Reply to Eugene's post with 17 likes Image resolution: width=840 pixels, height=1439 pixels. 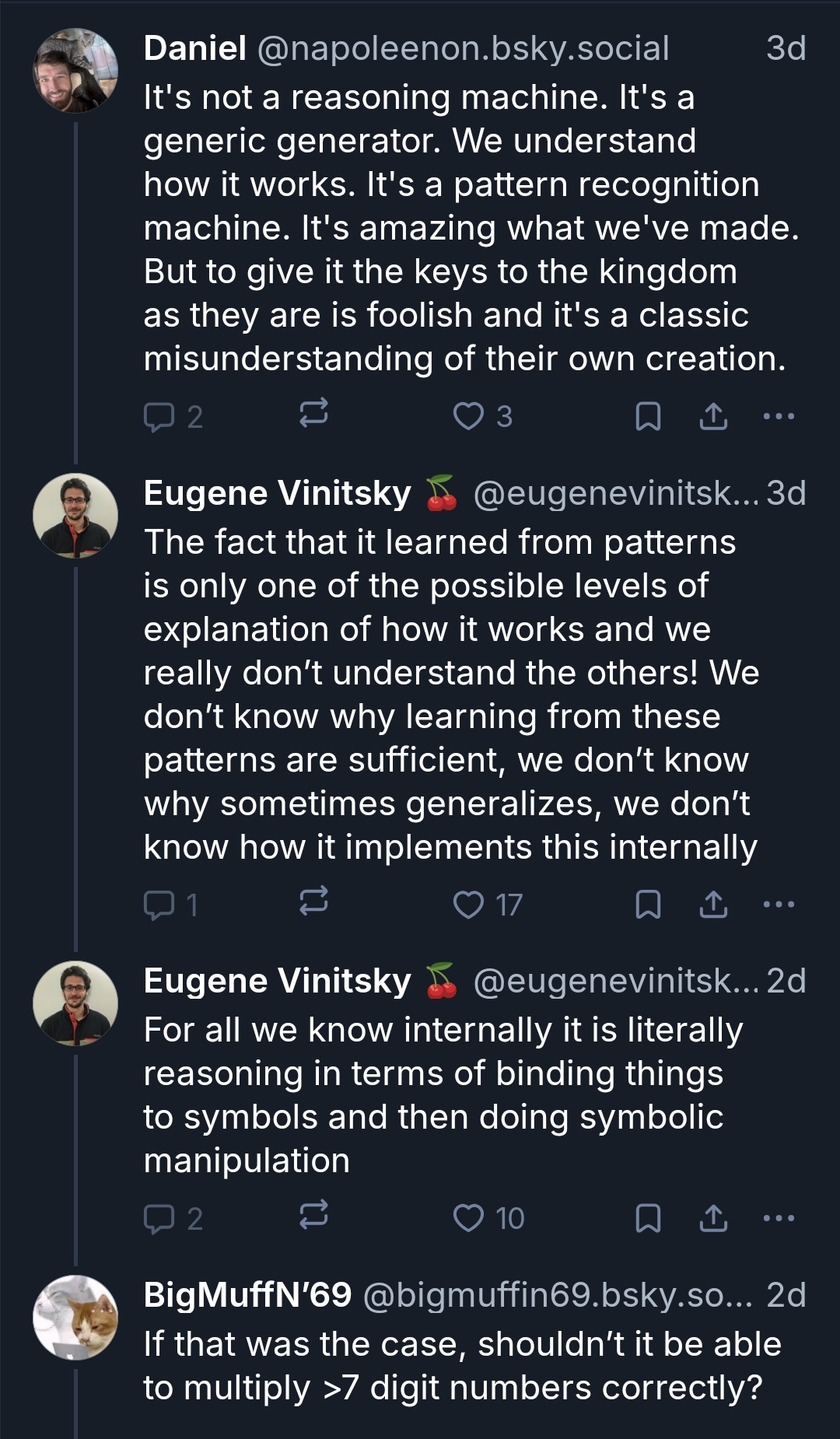[x=159, y=905]
